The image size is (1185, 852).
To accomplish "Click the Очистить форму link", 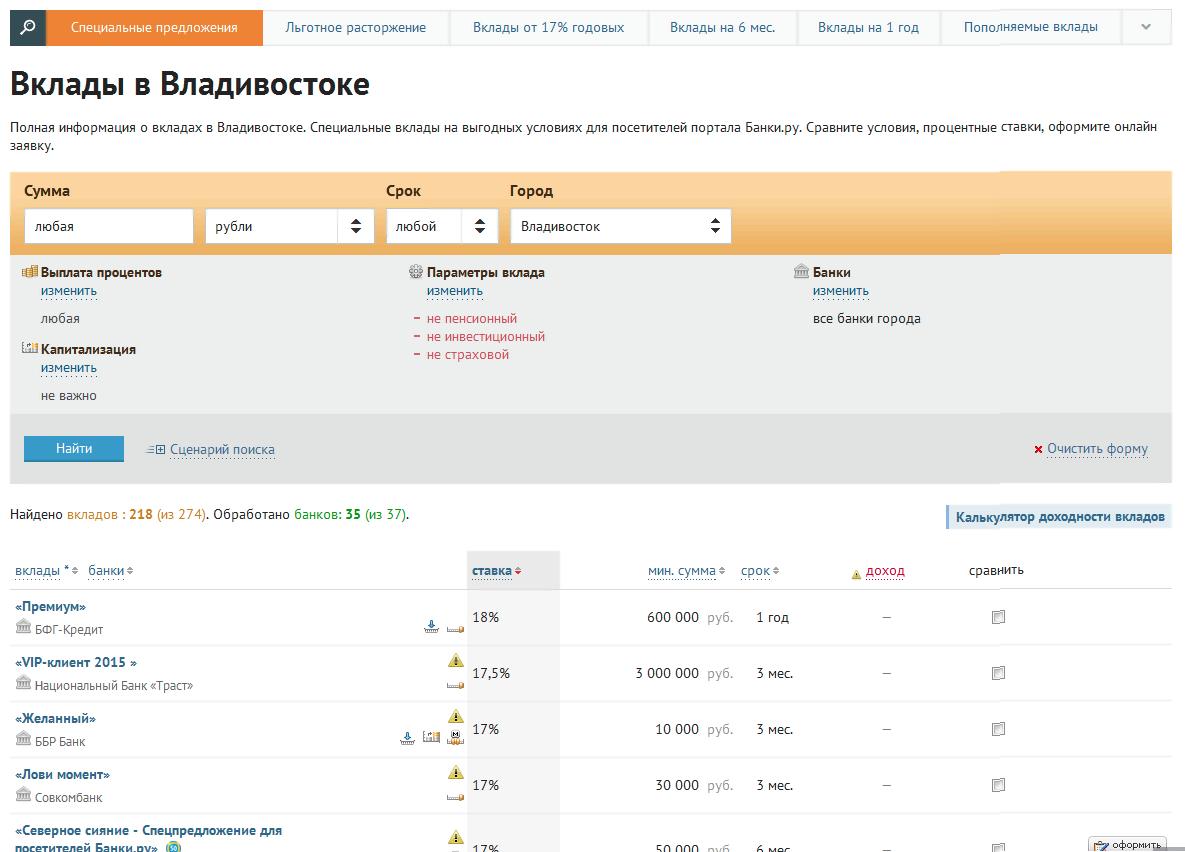I will coord(1097,449).
